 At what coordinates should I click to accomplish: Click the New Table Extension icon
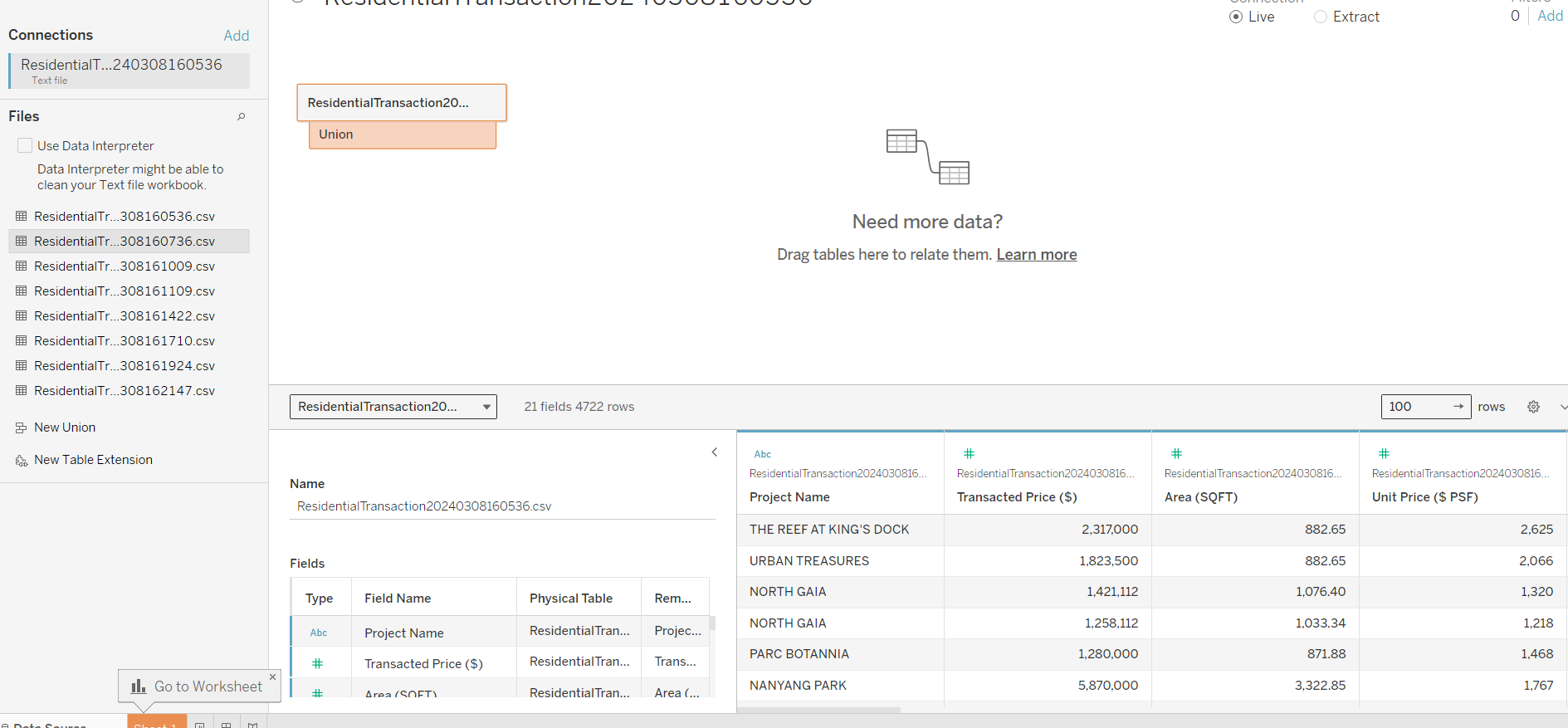pos(22,461)
